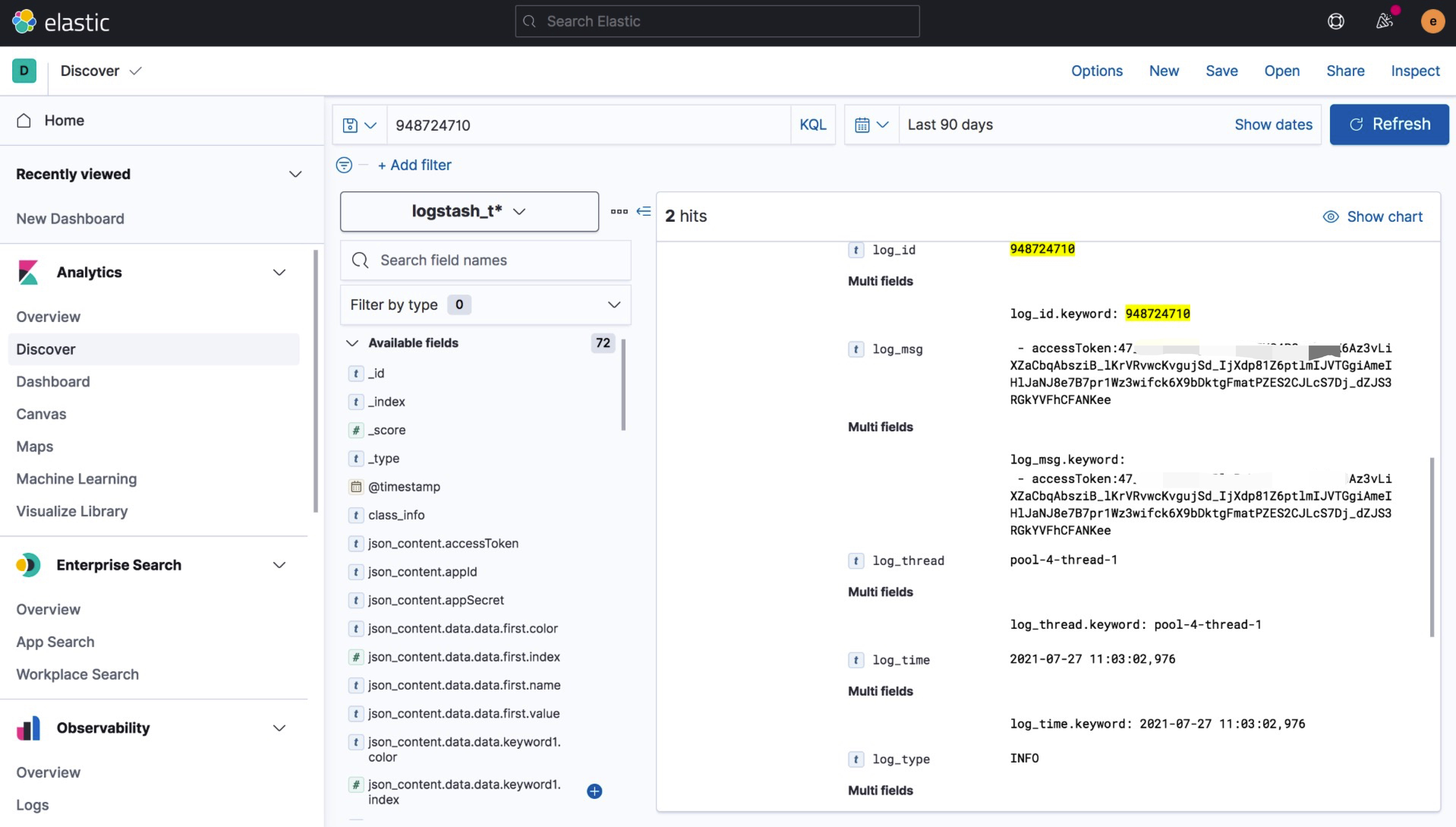Click the document table scrollbar

[1432, 547]
